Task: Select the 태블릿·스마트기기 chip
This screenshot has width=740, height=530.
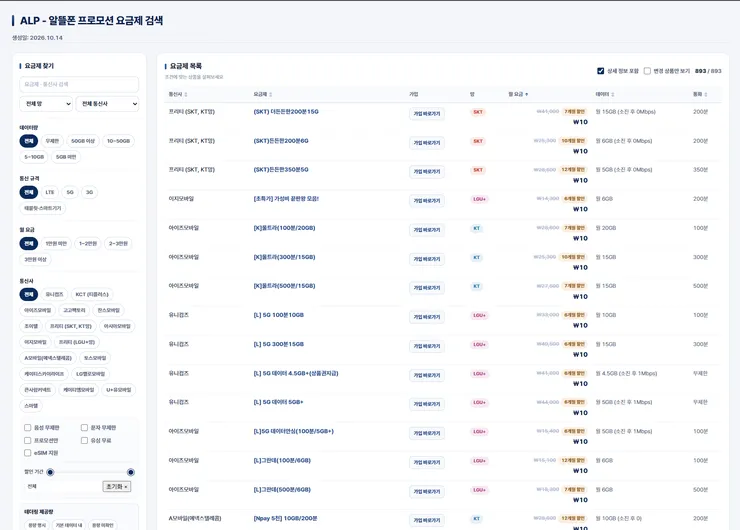Action: click(42, 208)
